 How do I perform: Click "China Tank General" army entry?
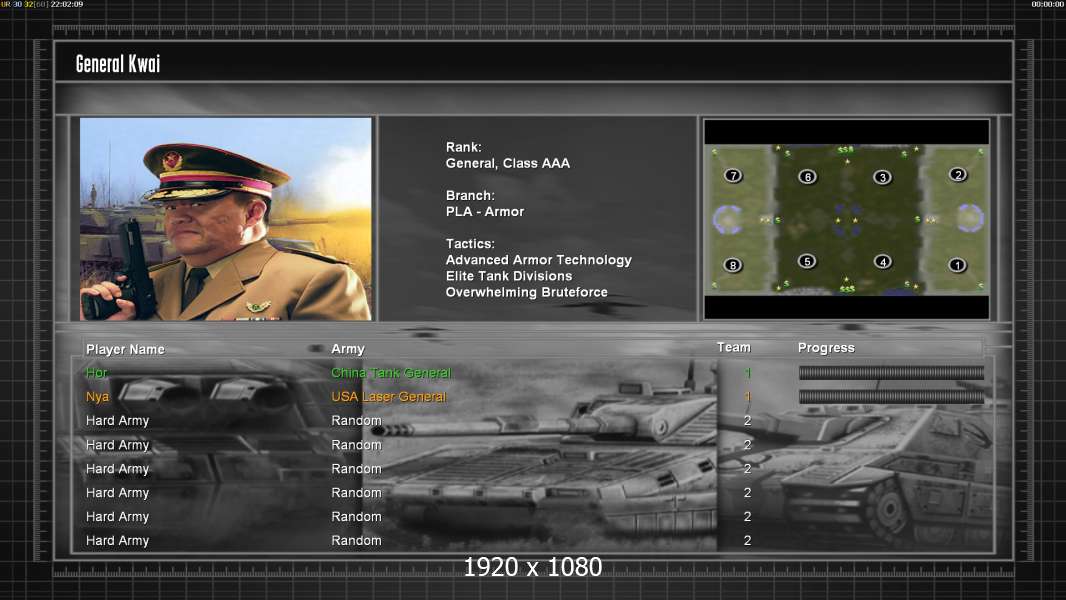[x=391, y=372]
